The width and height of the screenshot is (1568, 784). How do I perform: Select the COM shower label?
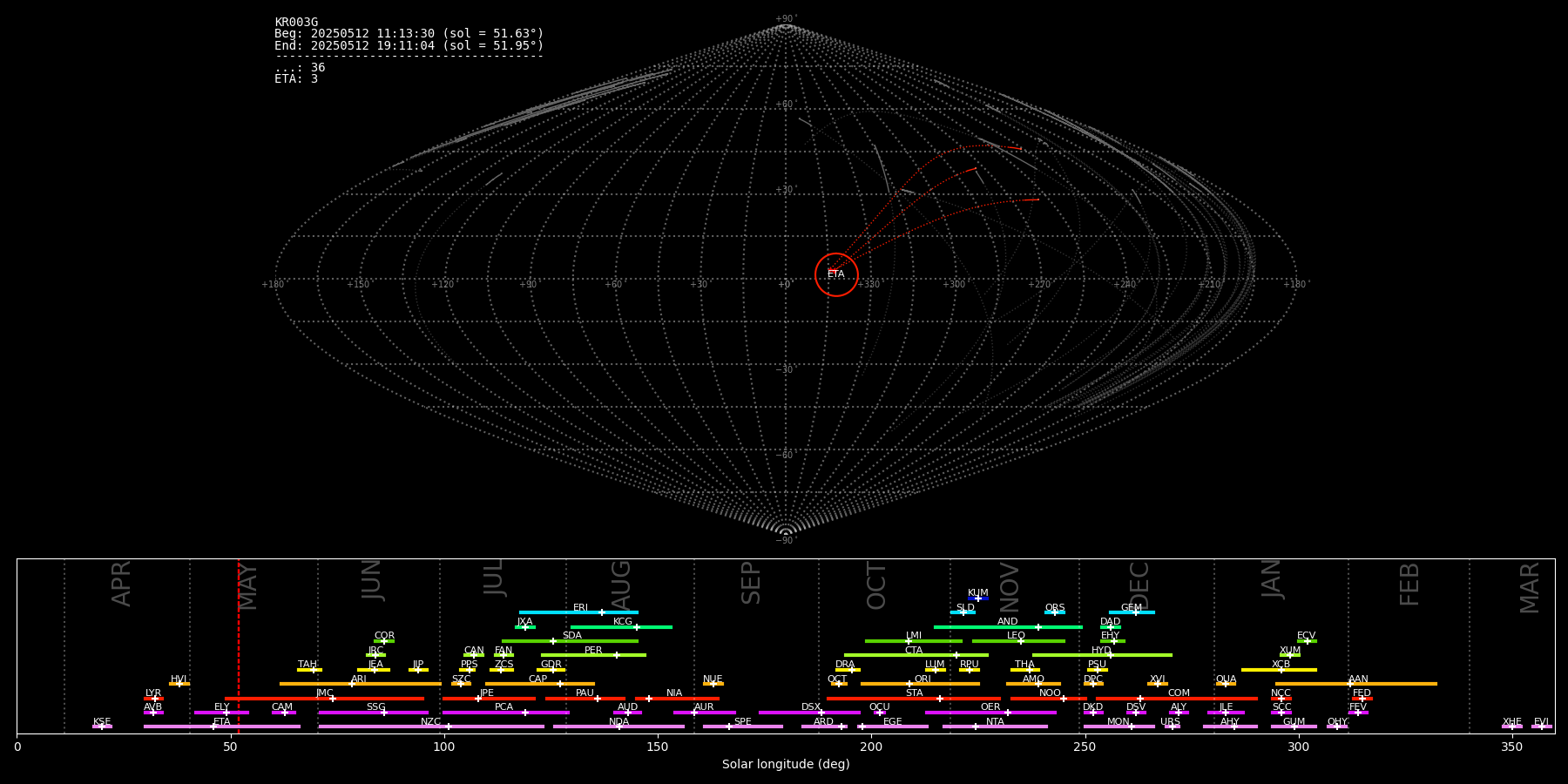click(1179, 693)
